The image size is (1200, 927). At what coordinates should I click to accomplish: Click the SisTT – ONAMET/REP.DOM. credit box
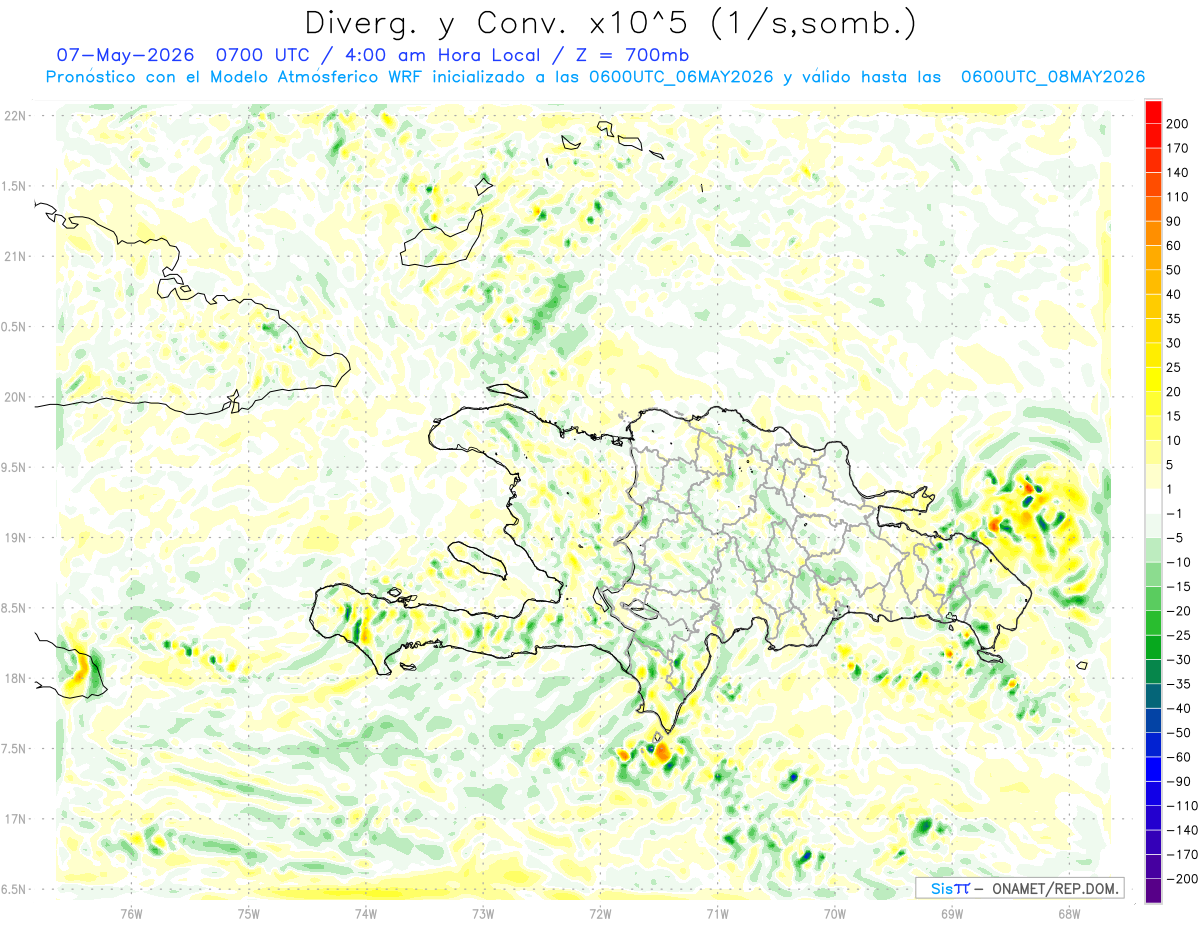(x=1019, y=888)
